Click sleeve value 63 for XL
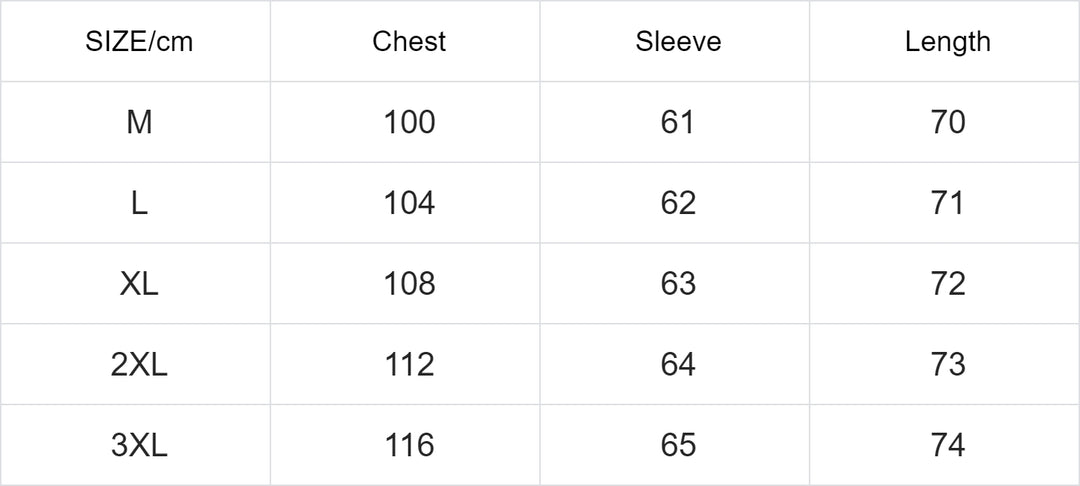The image size is (1080, 486). [678, 284]
